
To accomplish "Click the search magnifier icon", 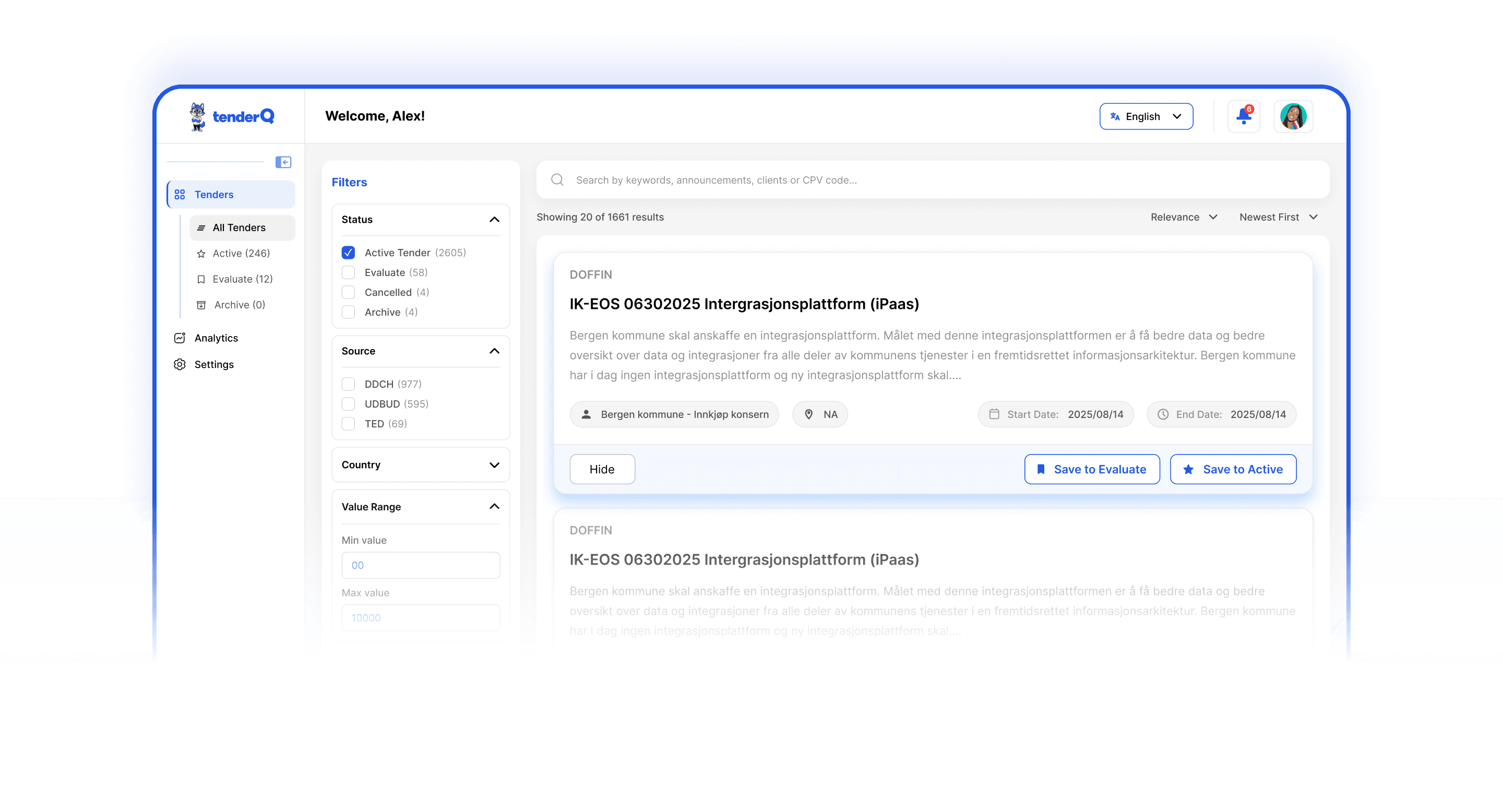I will coord(557,180).
